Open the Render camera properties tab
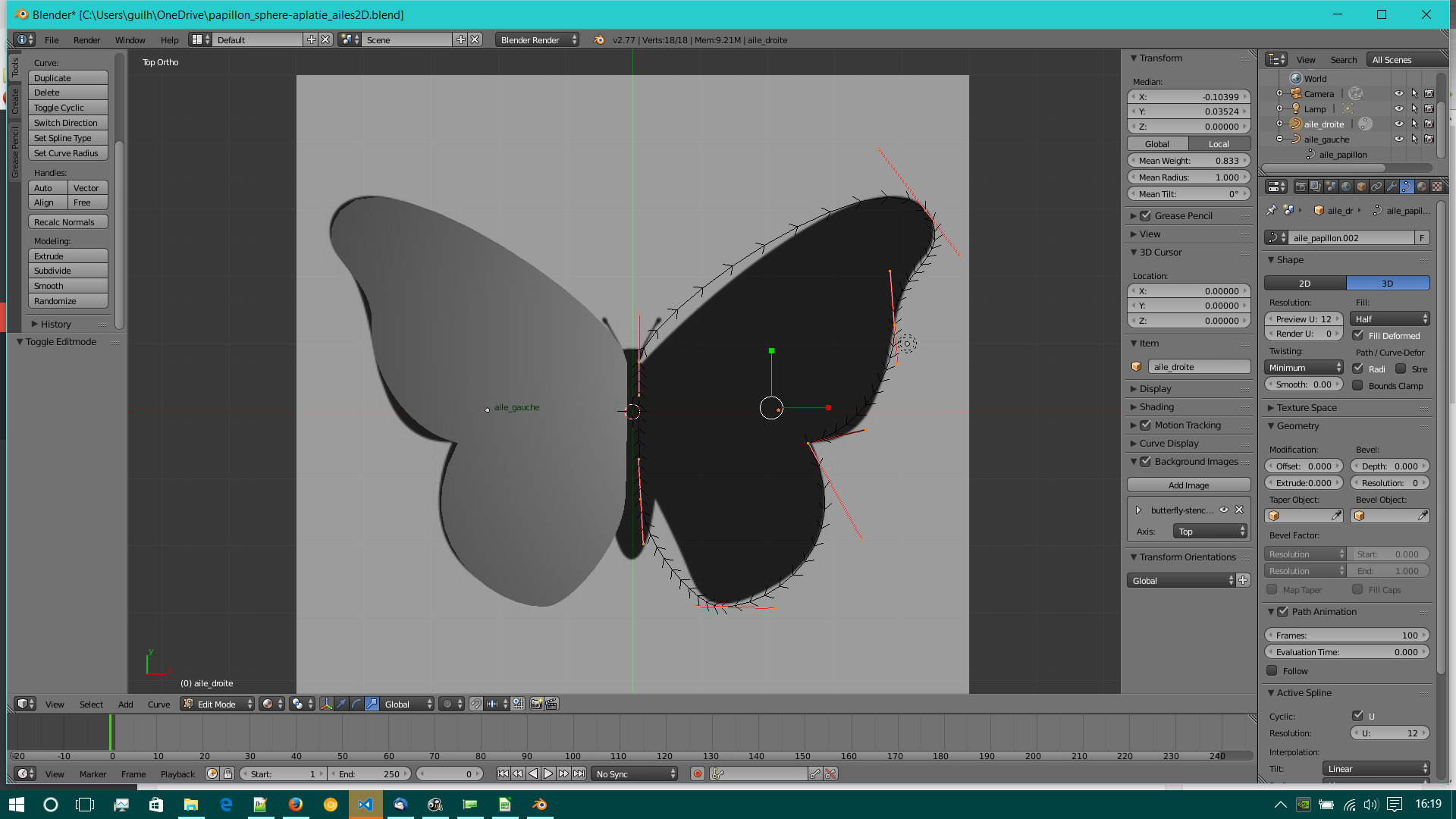 (1301, 187)
